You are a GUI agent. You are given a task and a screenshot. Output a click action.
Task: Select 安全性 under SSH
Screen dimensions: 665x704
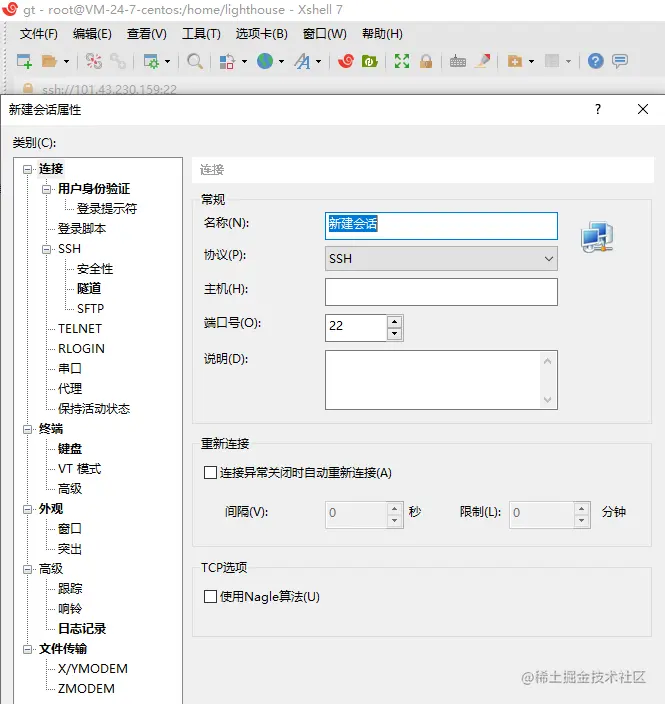[x=95, y=268]
